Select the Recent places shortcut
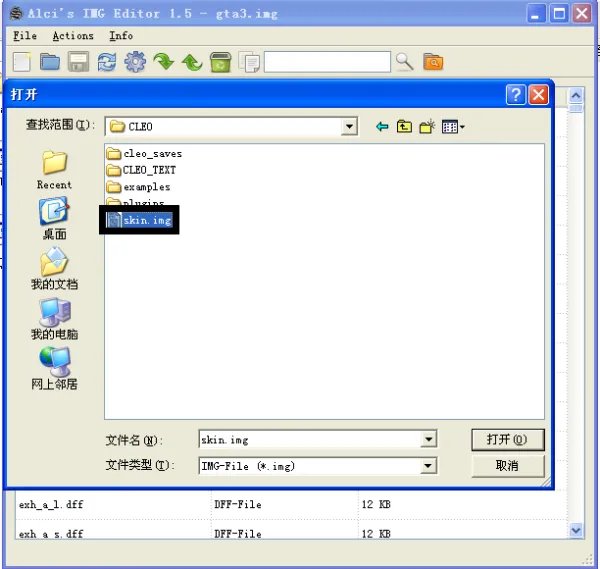This screenshot has width=600, height=569. click(x=54, y=170)
